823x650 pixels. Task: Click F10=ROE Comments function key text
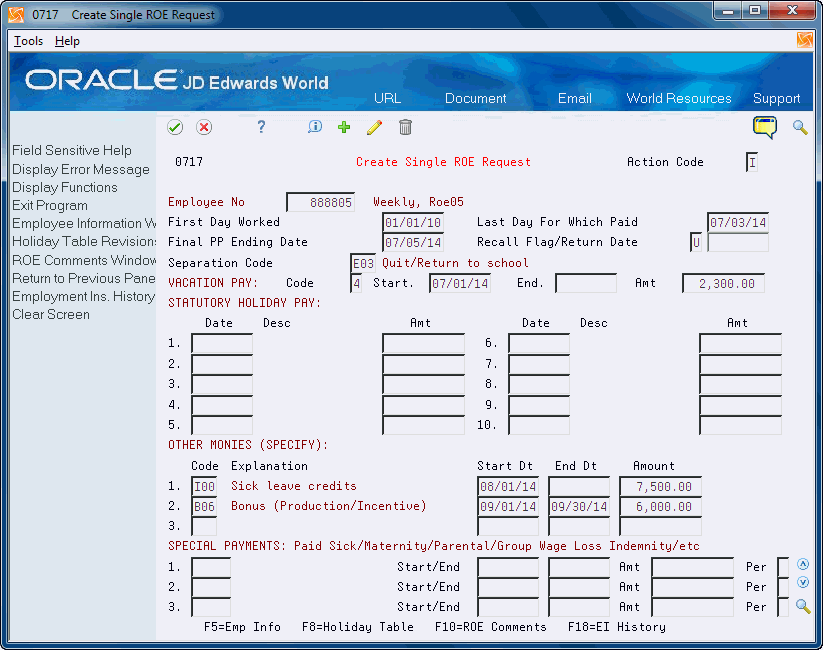pos(491,627)
